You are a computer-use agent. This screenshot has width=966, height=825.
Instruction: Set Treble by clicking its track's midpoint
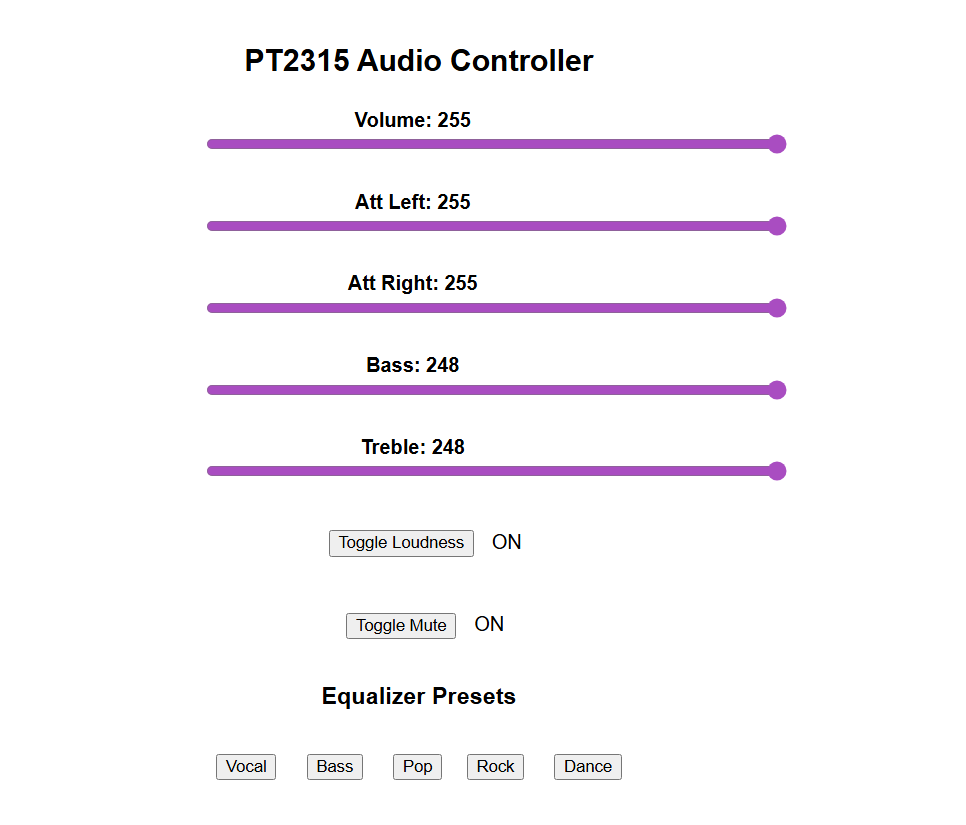(x=492, y=471)
